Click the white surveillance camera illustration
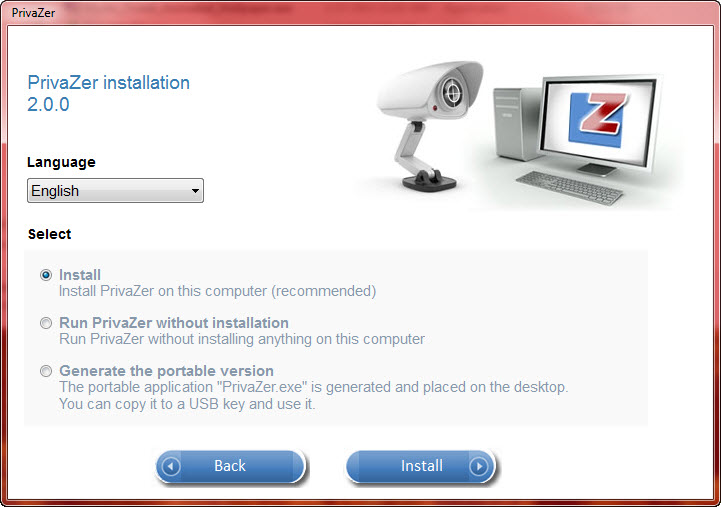Screen dimensions: 721x507 (431, 125)
